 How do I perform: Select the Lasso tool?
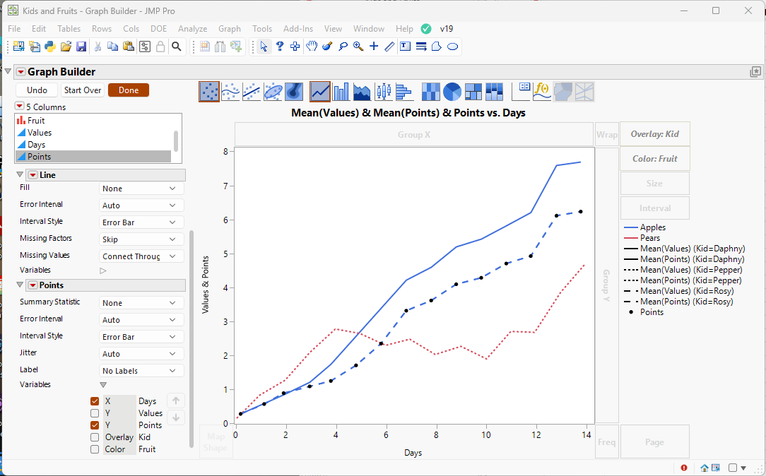(x=343, y=46)
